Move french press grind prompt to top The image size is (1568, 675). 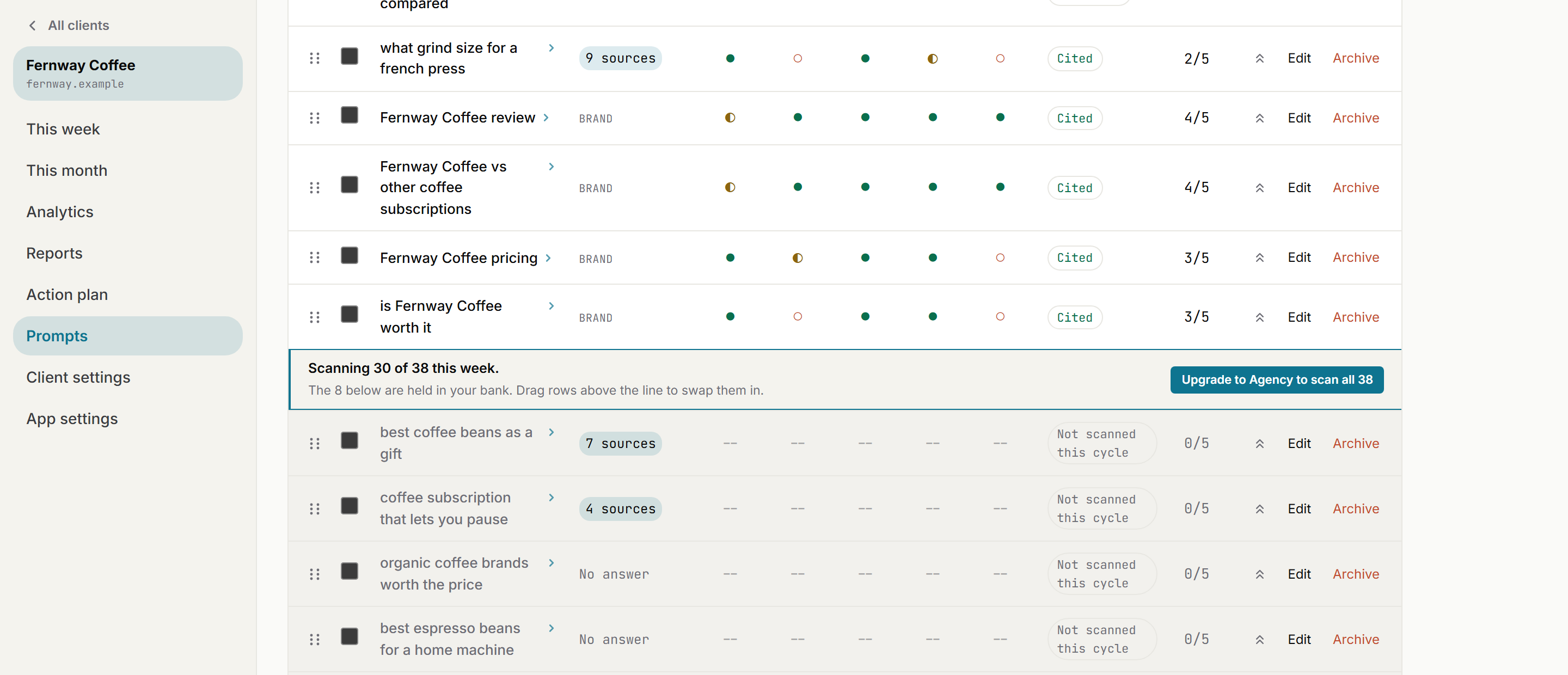point(1259,58)
